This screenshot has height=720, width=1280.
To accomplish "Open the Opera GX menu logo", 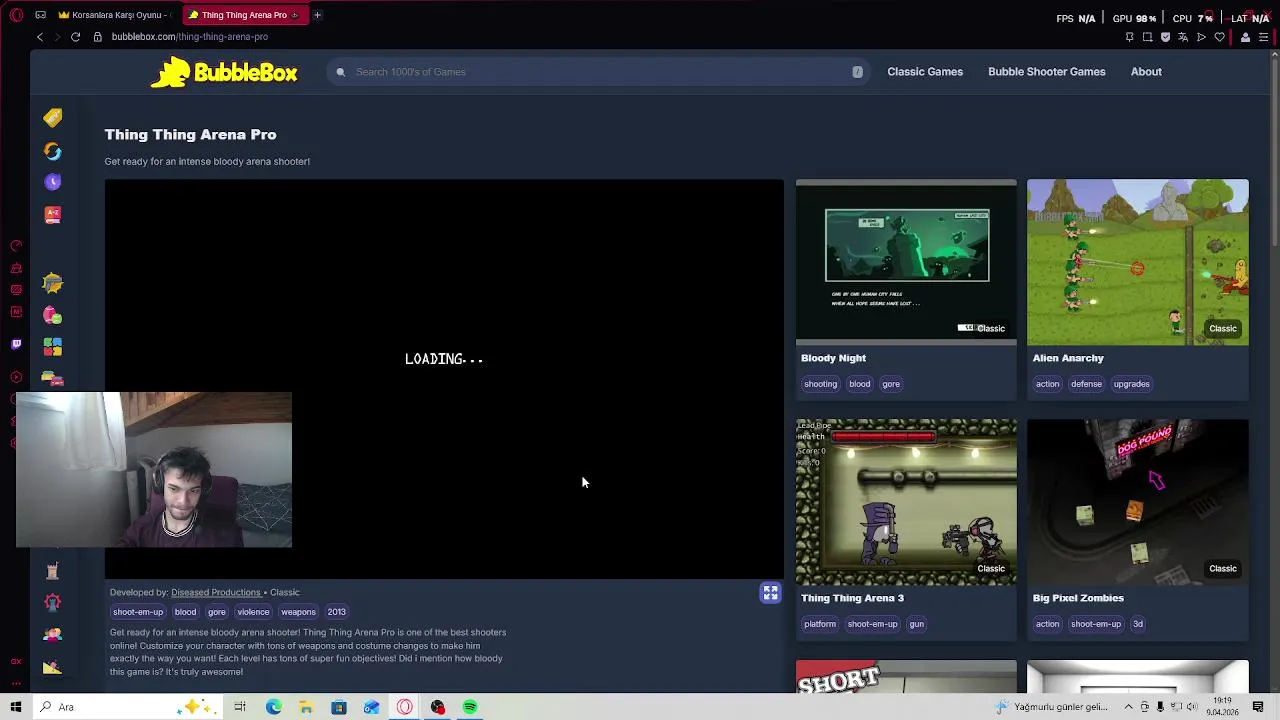I will 16,15.
